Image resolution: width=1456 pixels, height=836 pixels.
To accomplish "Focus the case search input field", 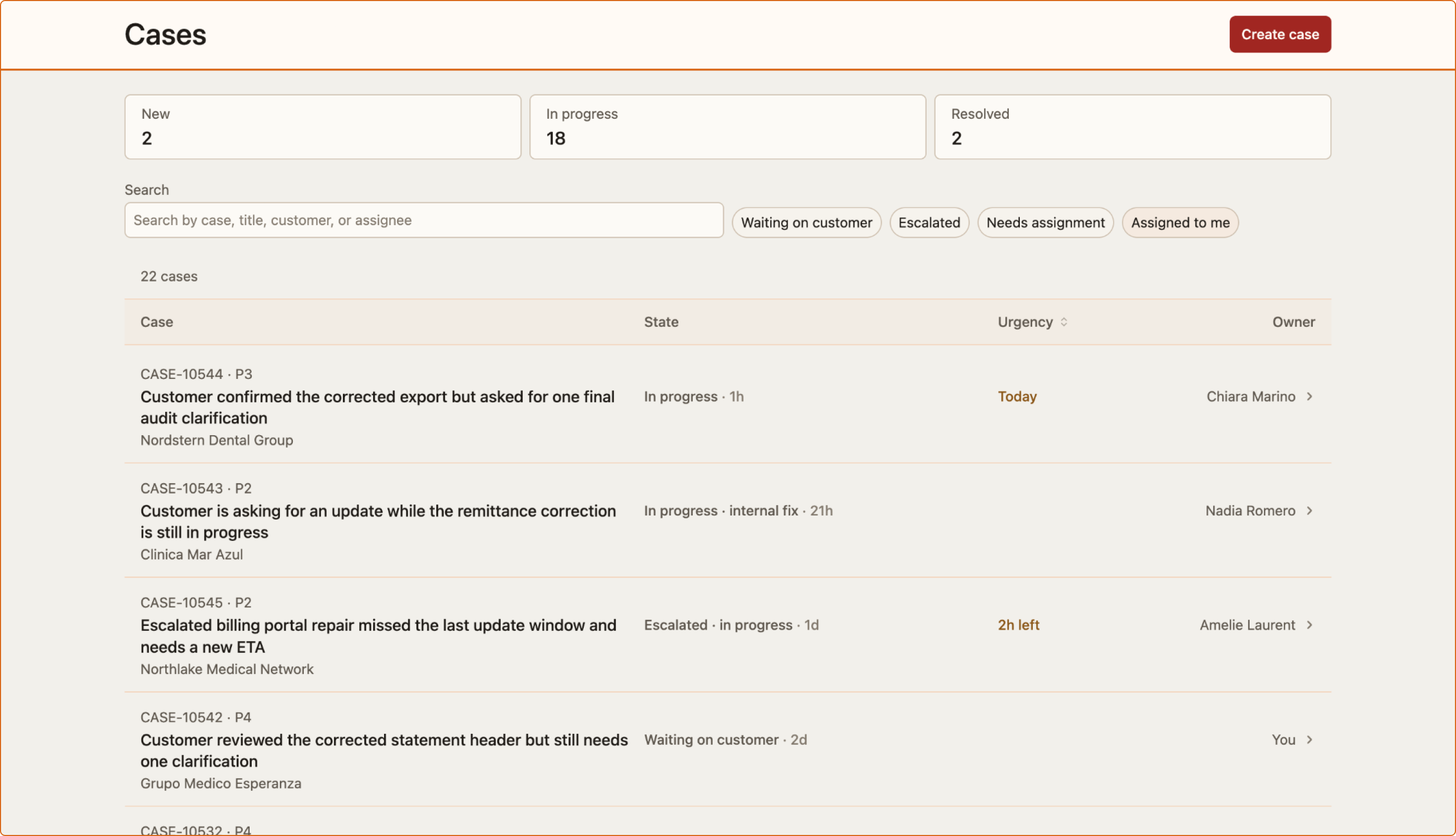I will point(424,220).
